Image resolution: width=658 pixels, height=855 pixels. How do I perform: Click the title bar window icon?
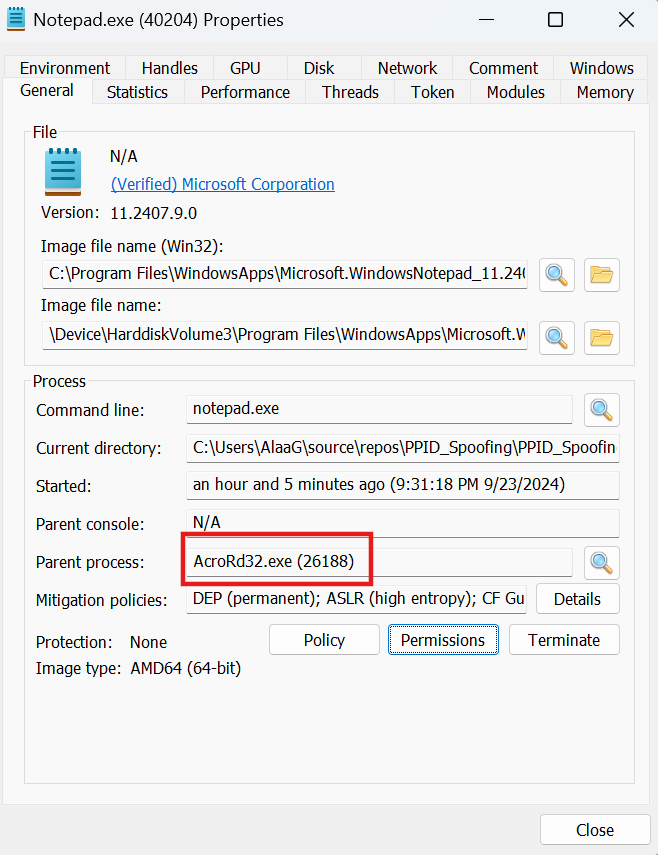click(x=16, y=19)
